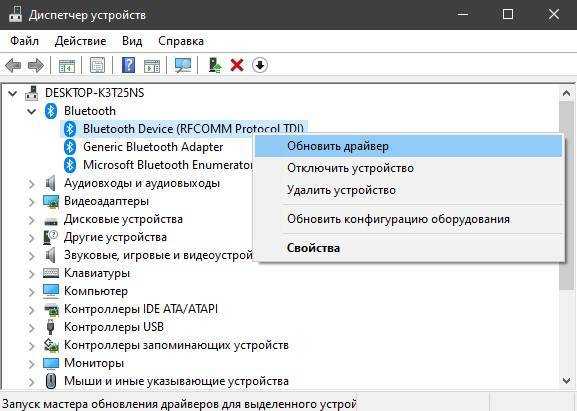The width and height of the screenshot is (577, 411).
Task: Open the Действие menu
Action: tap(80, 41)
